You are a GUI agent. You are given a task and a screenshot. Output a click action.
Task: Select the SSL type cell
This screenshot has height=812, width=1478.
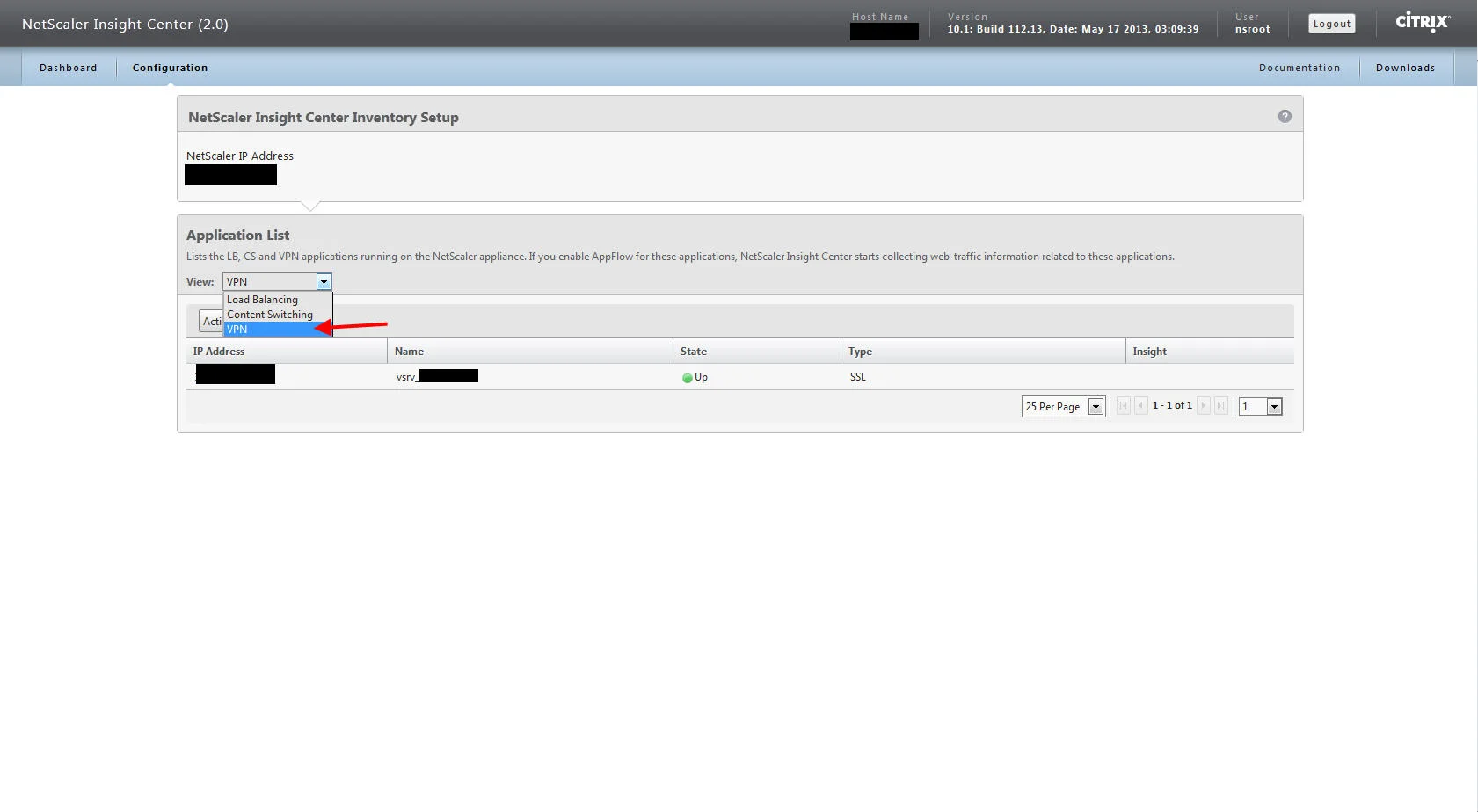(858, 377)
